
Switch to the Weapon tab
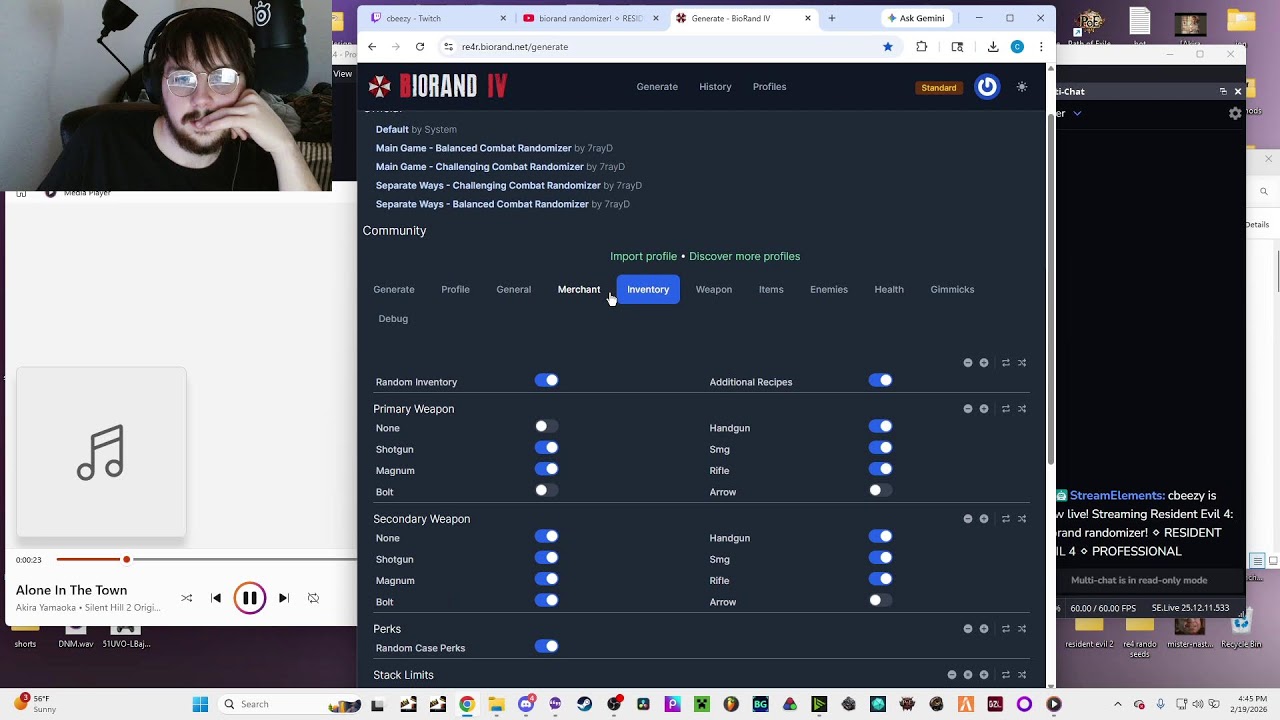pos(714,289)
